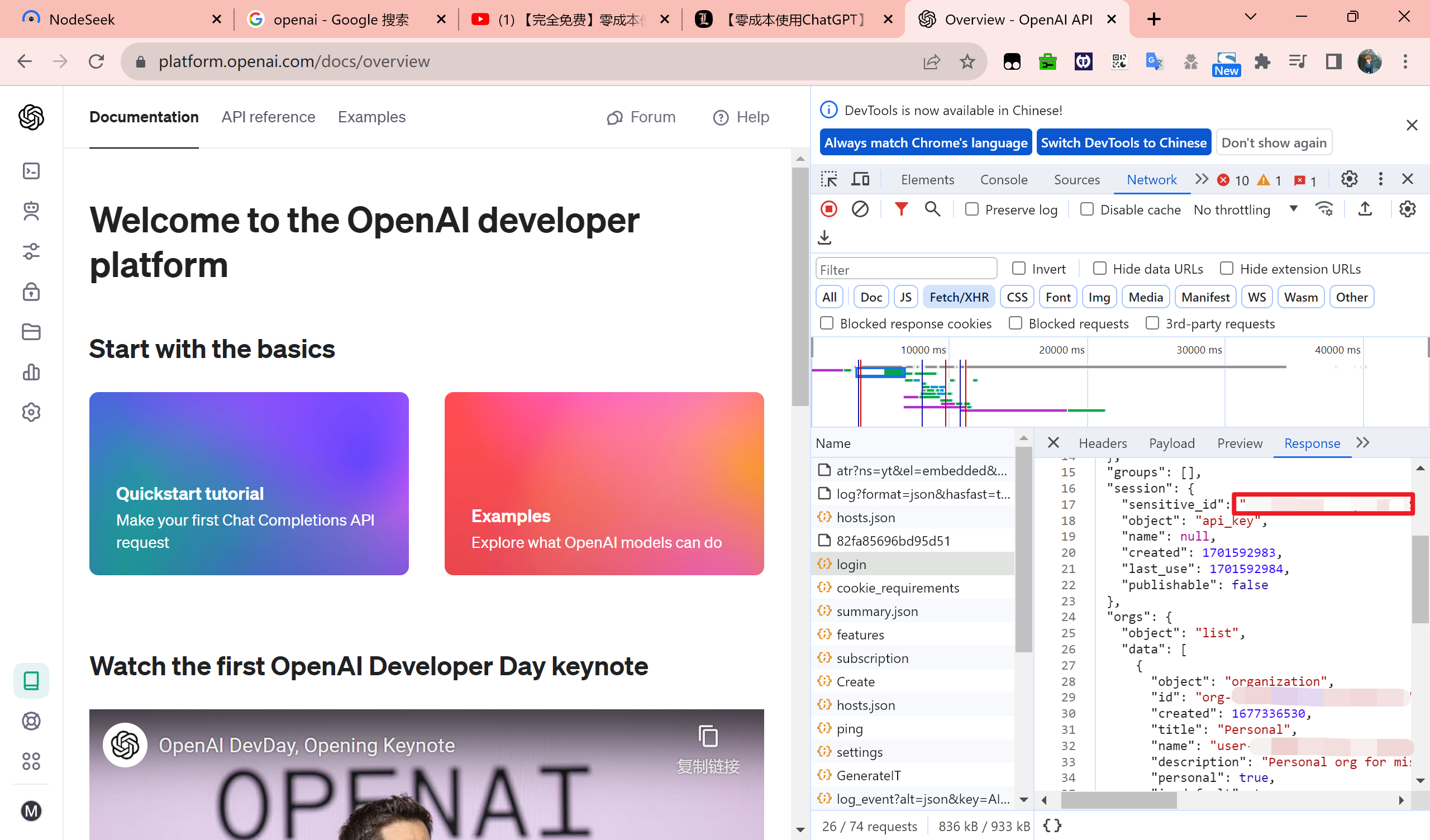The width and height of the screenshot is (1430, 840).
Task: Click the request list vertical scrollbar
Action: [1023, 550]
